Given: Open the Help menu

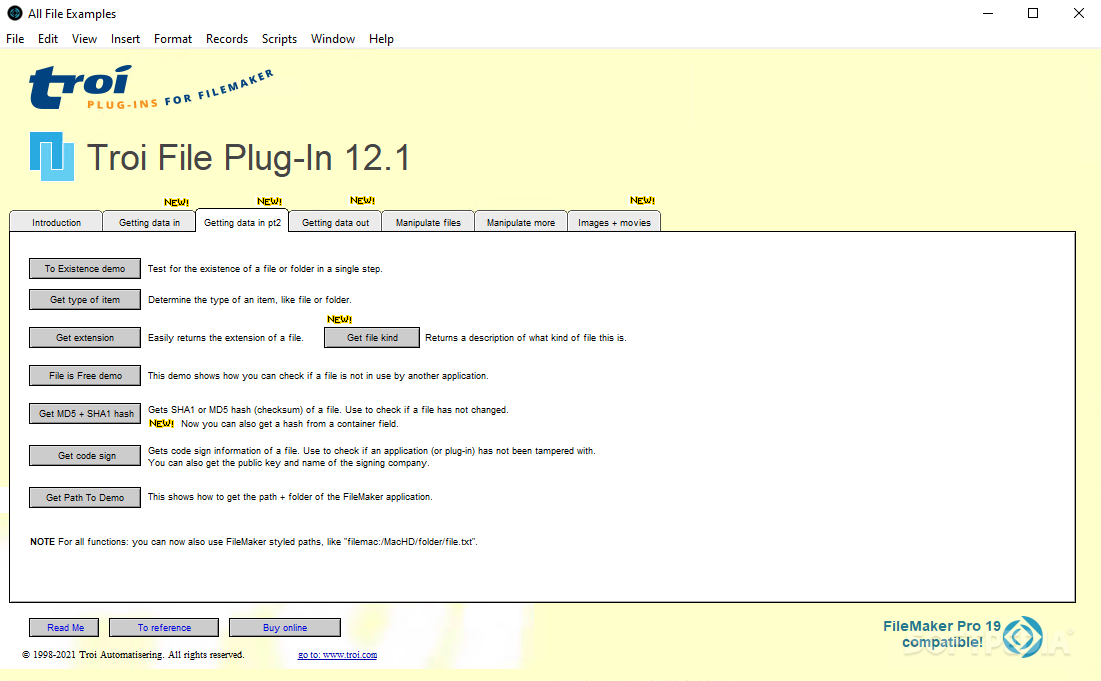Looking at the screenshot, I should (381, 39).
